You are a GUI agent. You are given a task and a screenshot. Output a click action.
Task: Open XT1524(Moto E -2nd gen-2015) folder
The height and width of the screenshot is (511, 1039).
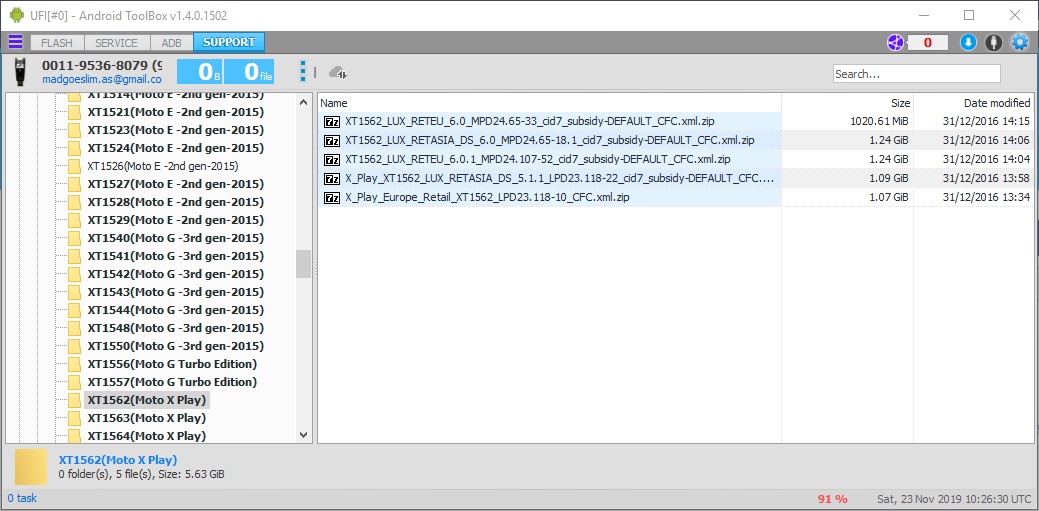point(175,148)
